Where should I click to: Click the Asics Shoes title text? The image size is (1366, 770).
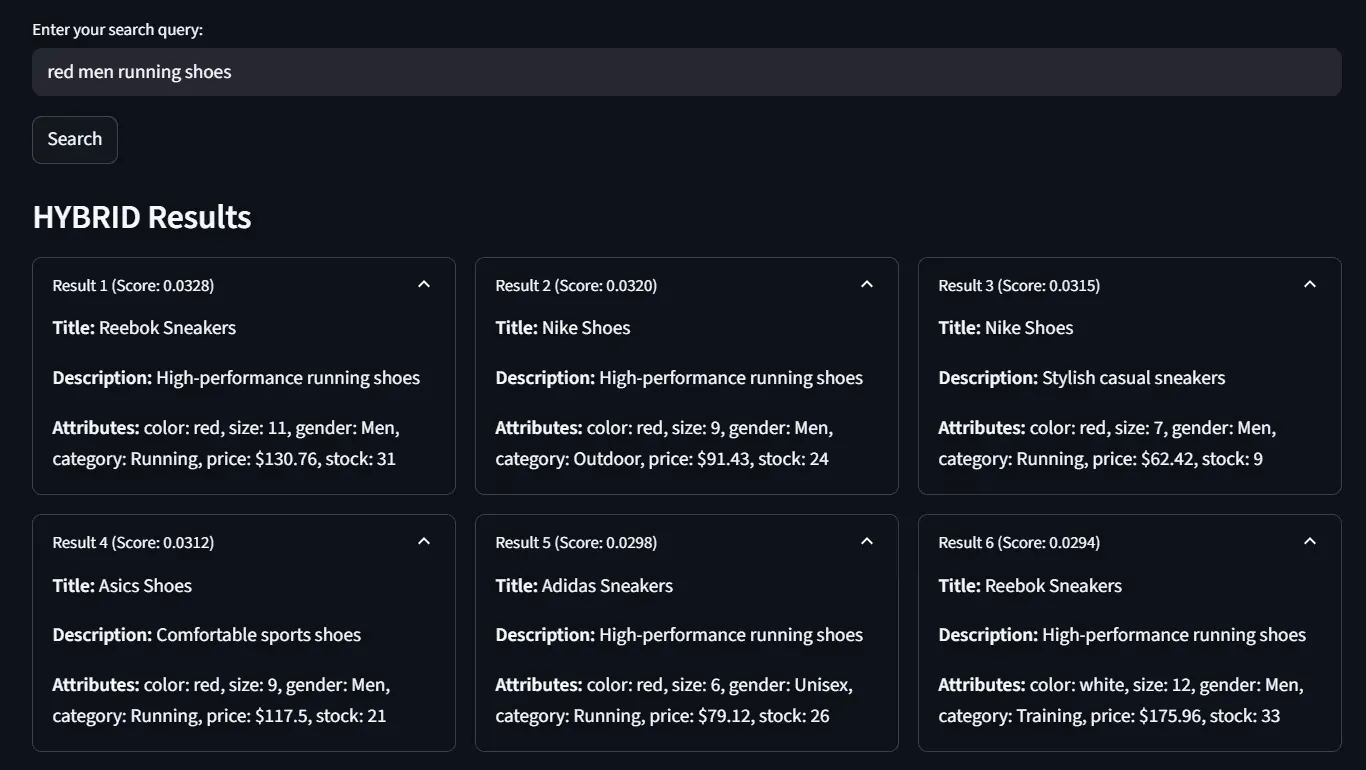point(145,586)
